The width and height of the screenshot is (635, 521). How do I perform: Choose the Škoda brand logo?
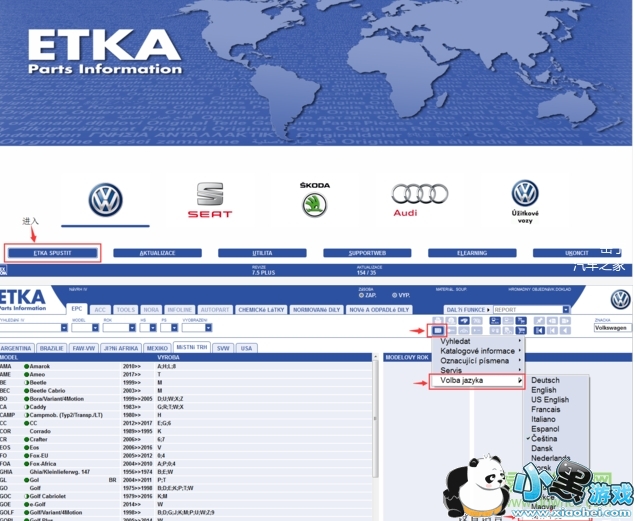coord(315,200)
